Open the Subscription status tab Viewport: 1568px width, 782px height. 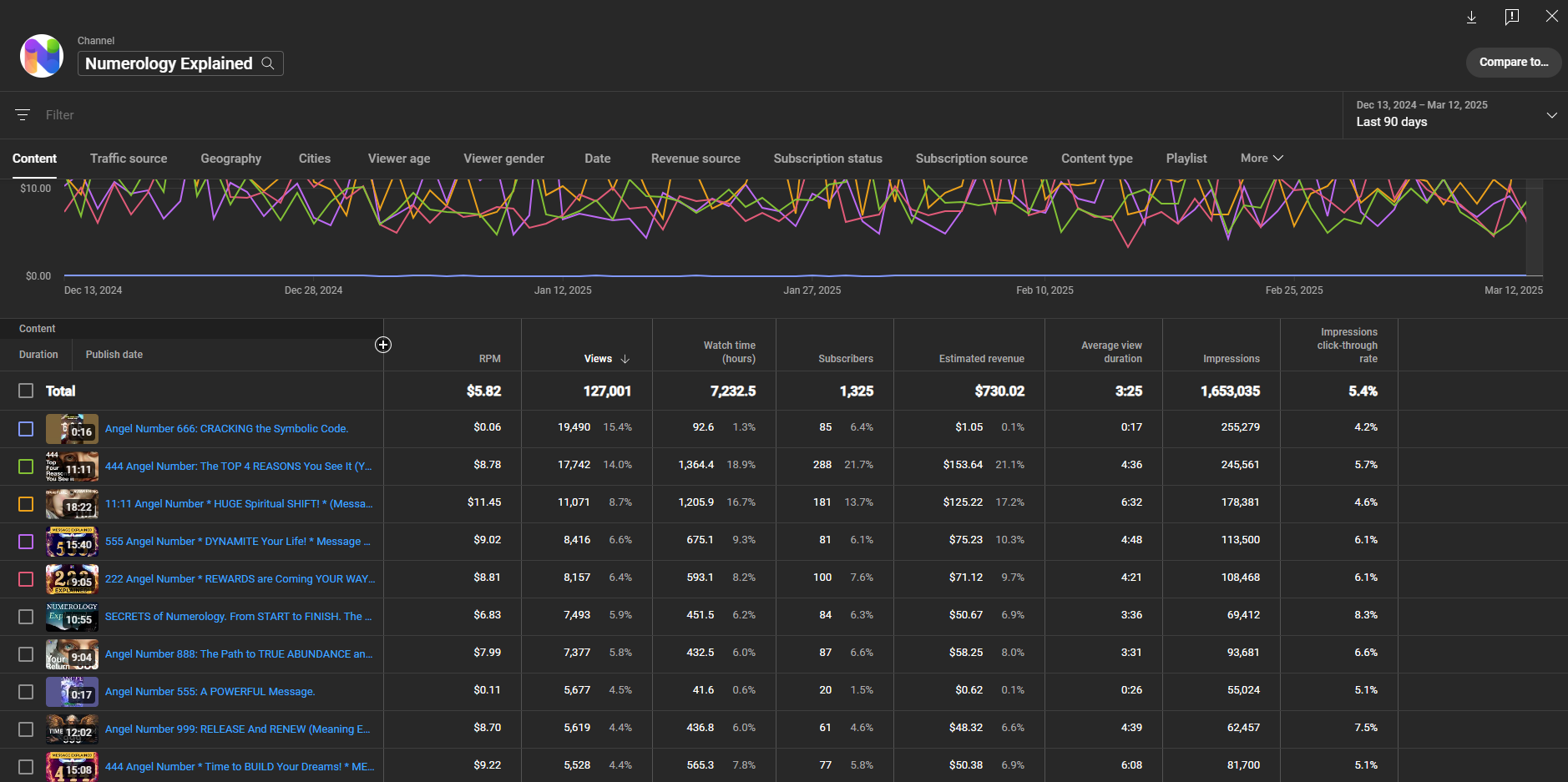(828, 159)
